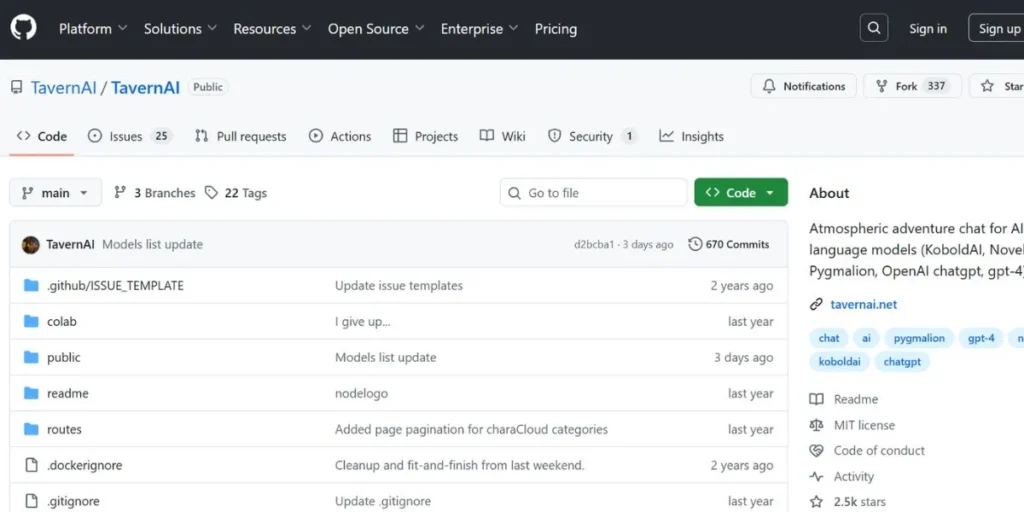This screenshot has height=512, width=1024.
Task: Open the public folder
Action: point(63,357)
